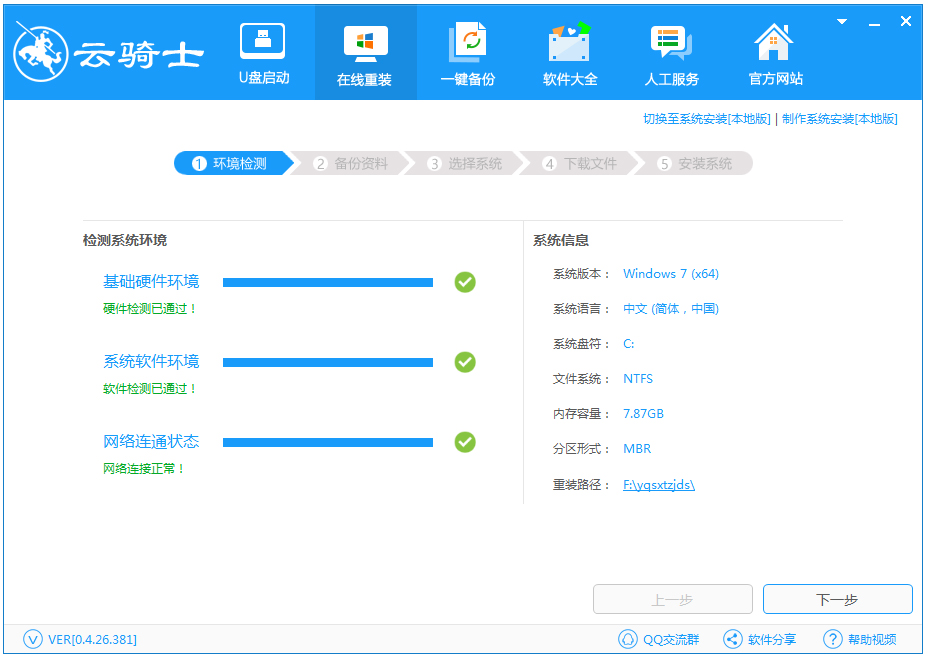Screen dimensions: 928x658
Task: Click the 软件分享 share icon
Action: (733, 639)
